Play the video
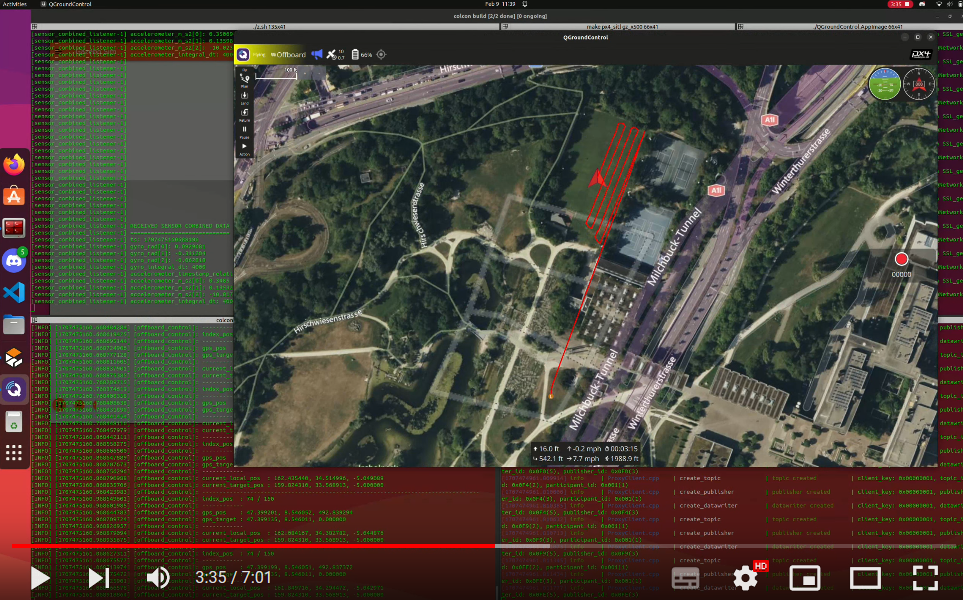This screenshot has width=963, height=600. [x=40, y=578]
